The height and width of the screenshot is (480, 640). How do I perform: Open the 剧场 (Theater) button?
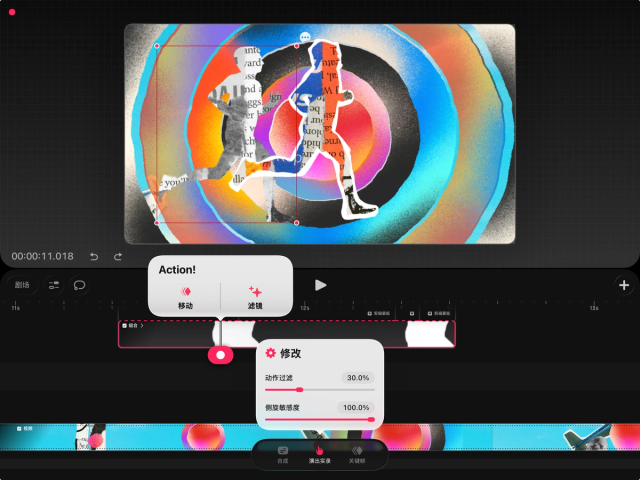(22, 285)
